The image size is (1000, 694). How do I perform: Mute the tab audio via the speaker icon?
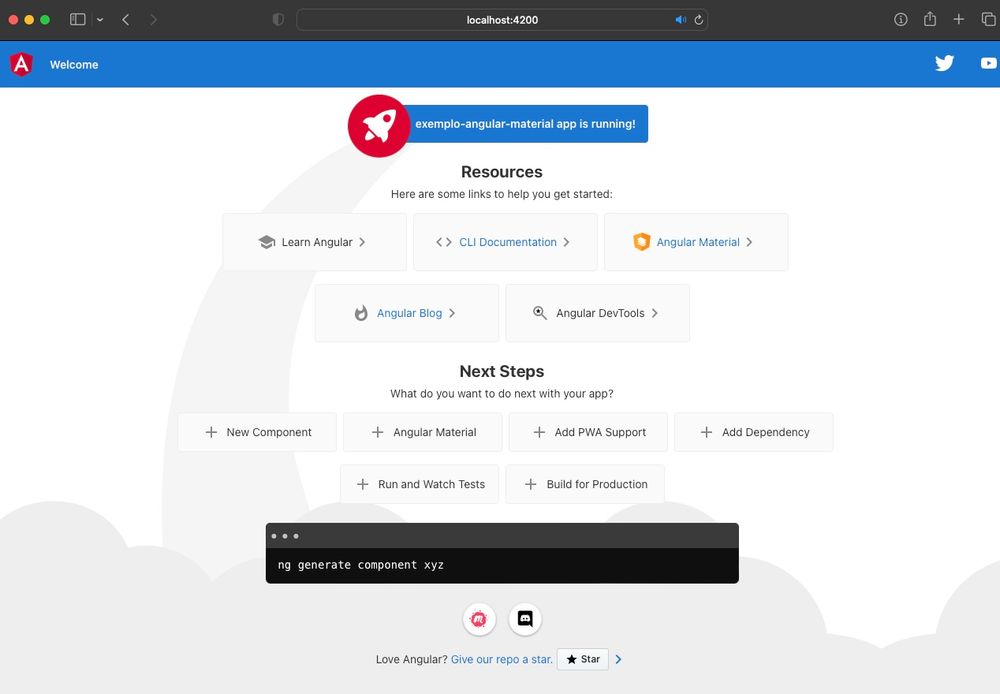pyautogui.click(x=680, y=18)
